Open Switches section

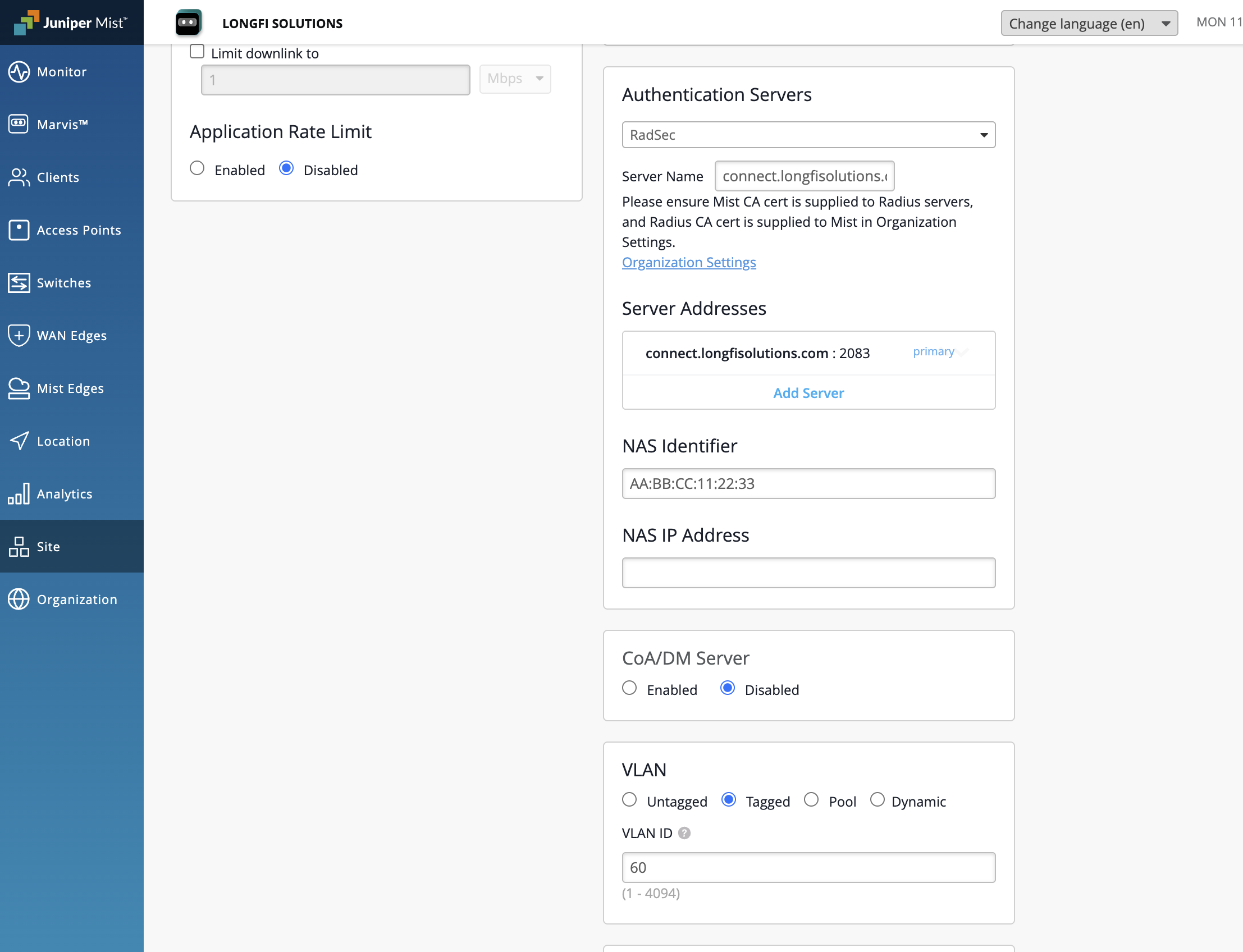(x=72, y=283)
